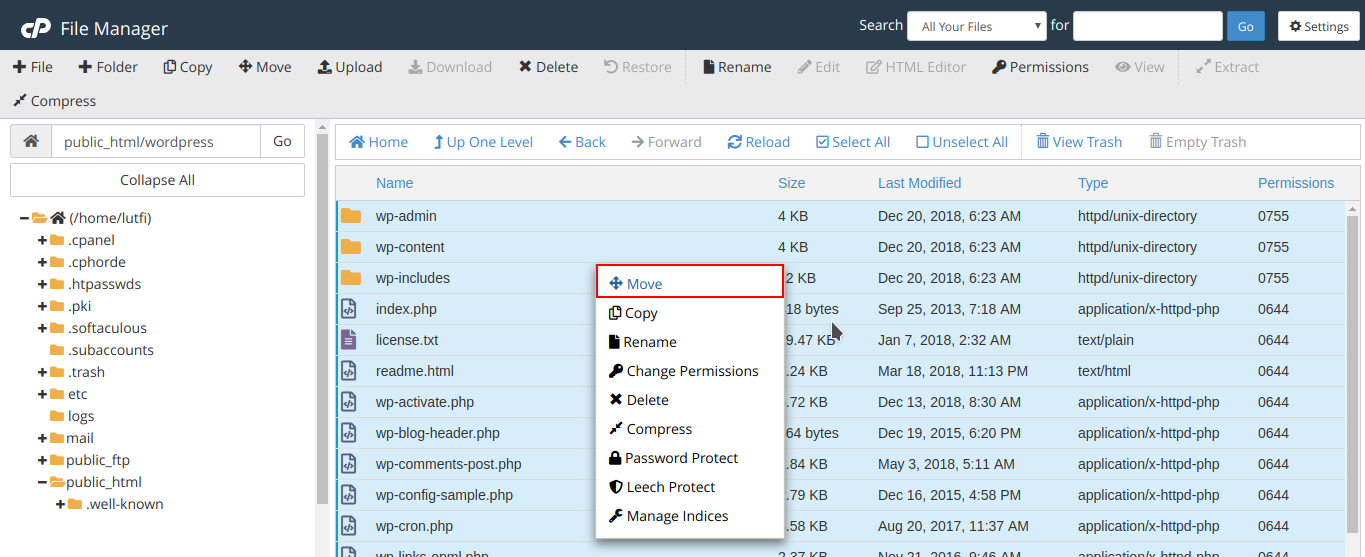Expand the .trash folder

click(43, 372)
